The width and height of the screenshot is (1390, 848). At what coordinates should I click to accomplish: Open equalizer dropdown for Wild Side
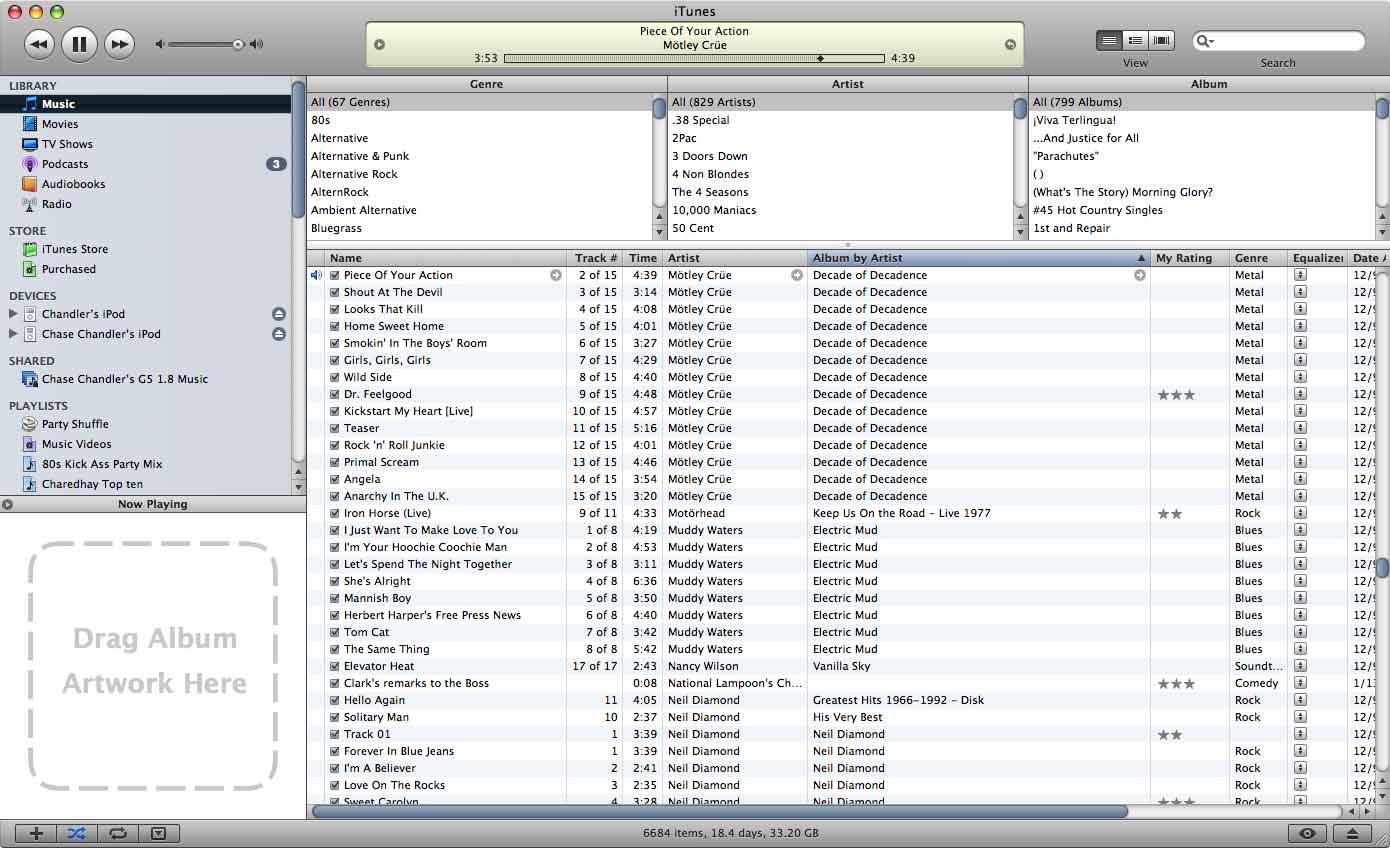(x=1300, y=377)
